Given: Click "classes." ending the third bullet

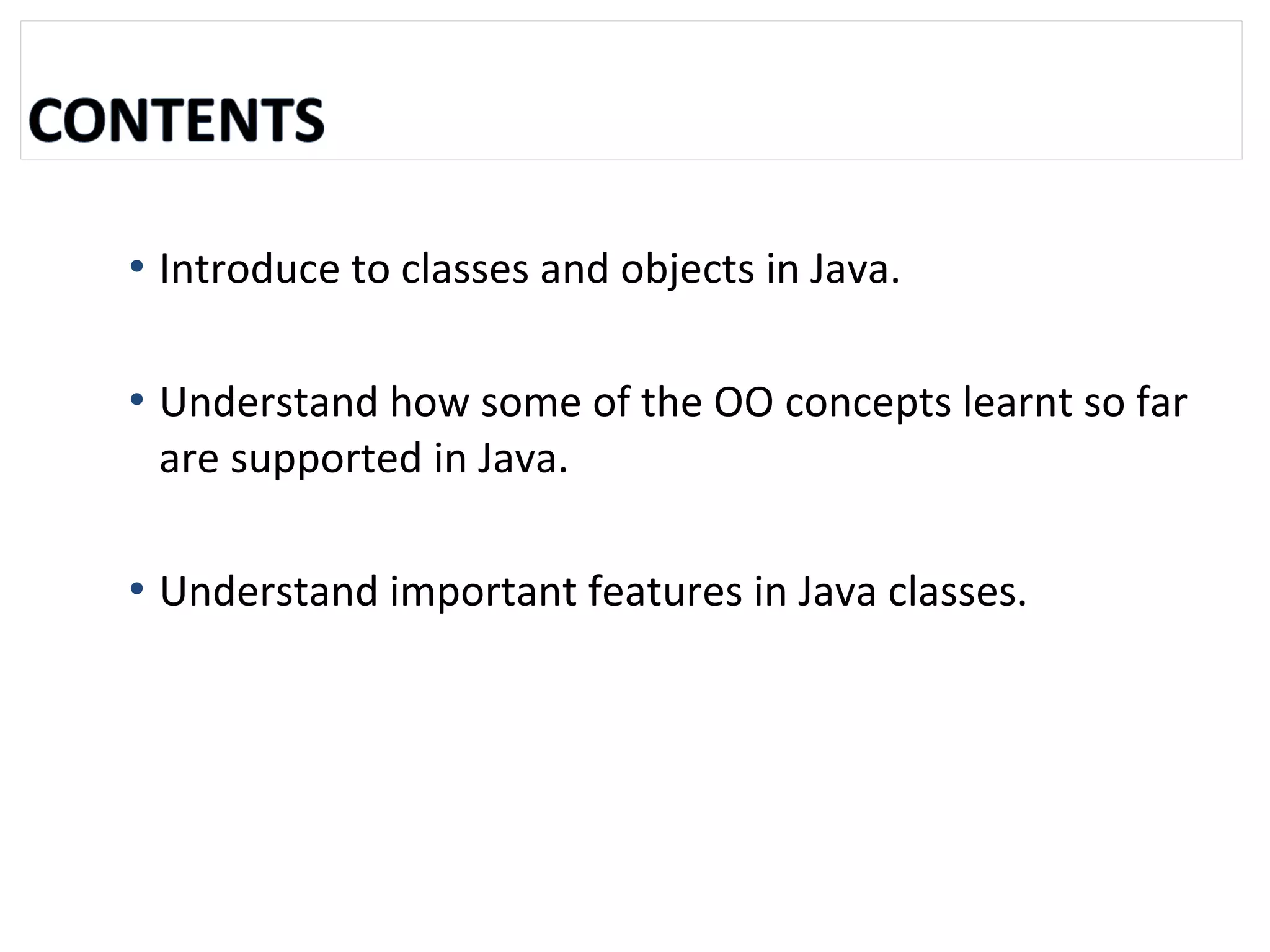Looking at the screenshot, I should click(957, 592).
